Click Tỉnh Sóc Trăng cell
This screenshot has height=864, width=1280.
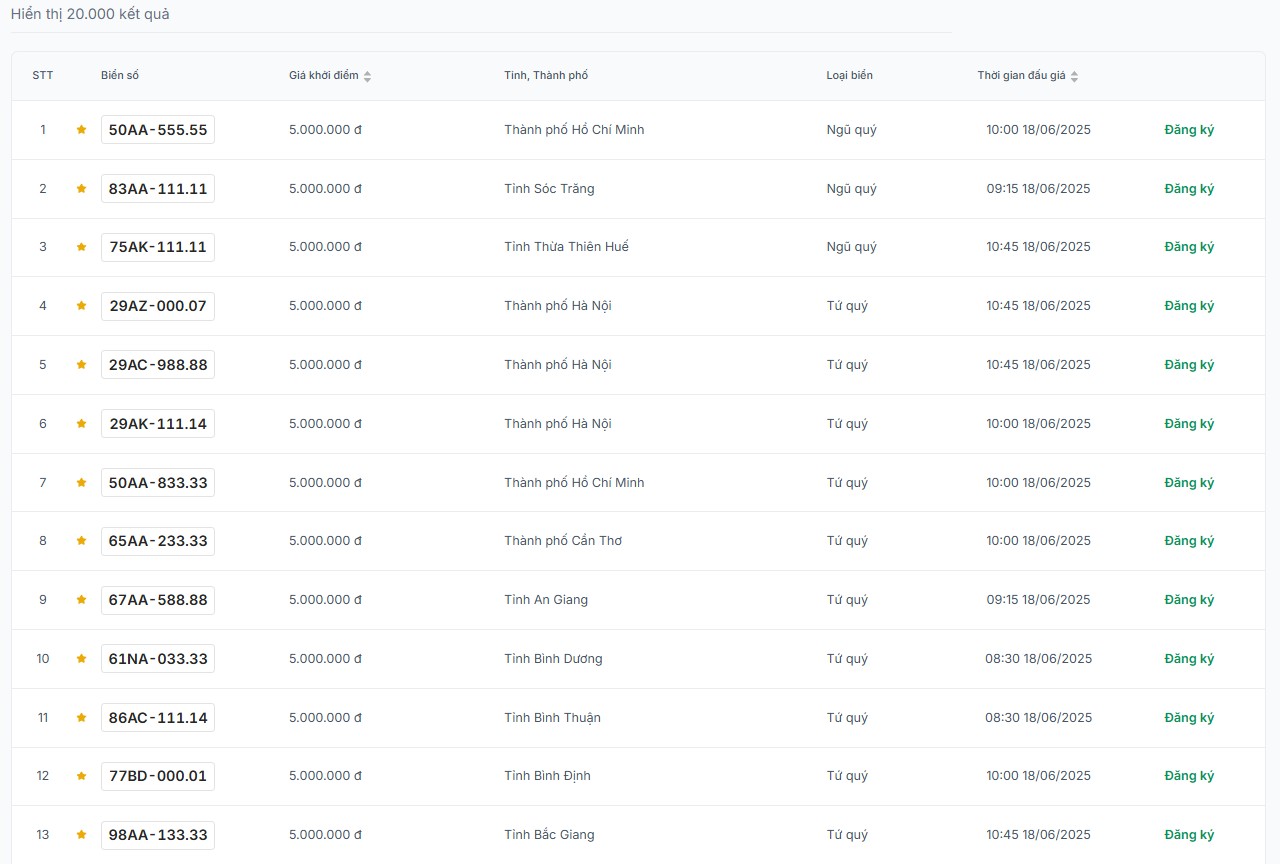point(549,189)
